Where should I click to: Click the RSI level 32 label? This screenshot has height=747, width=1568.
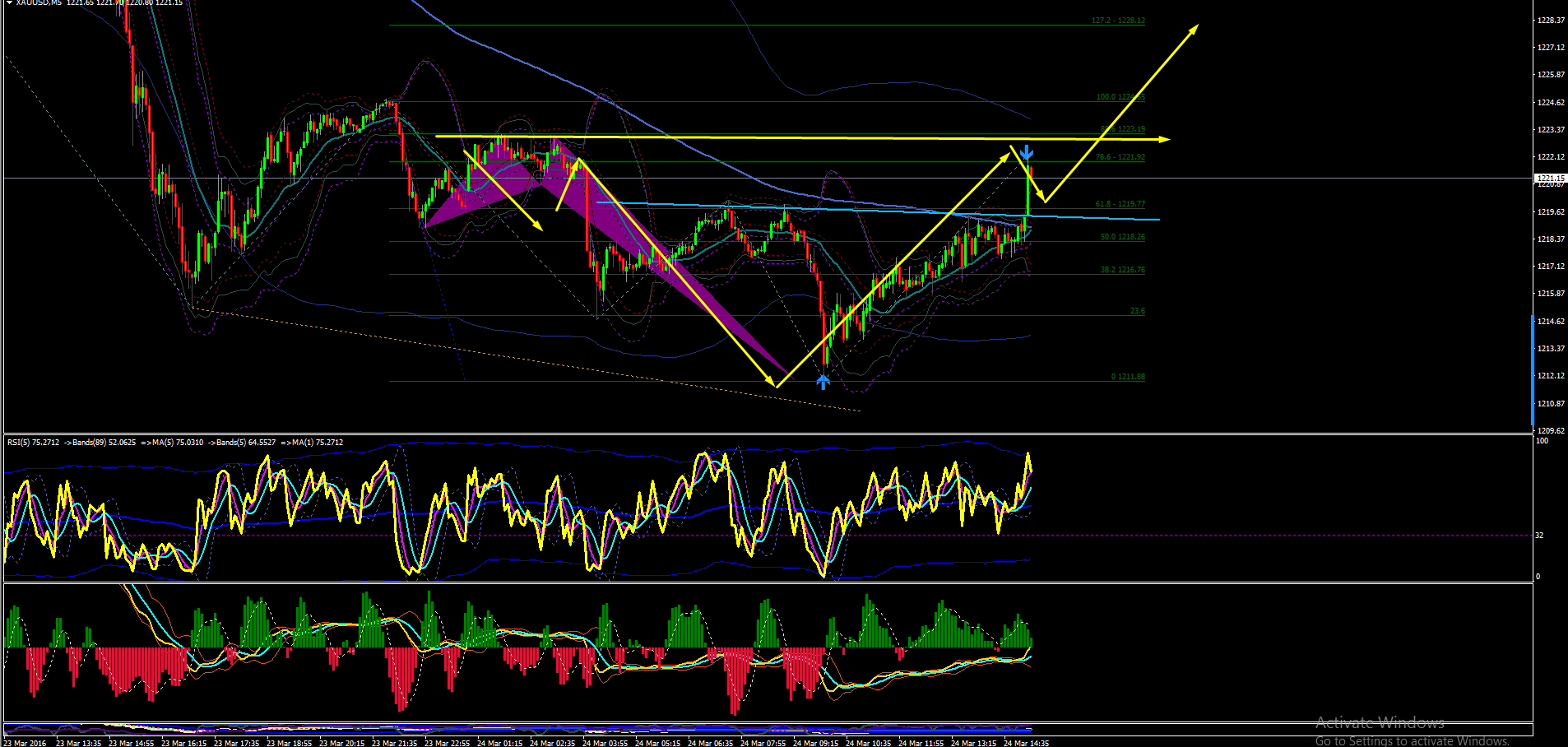click(1540, 536)
